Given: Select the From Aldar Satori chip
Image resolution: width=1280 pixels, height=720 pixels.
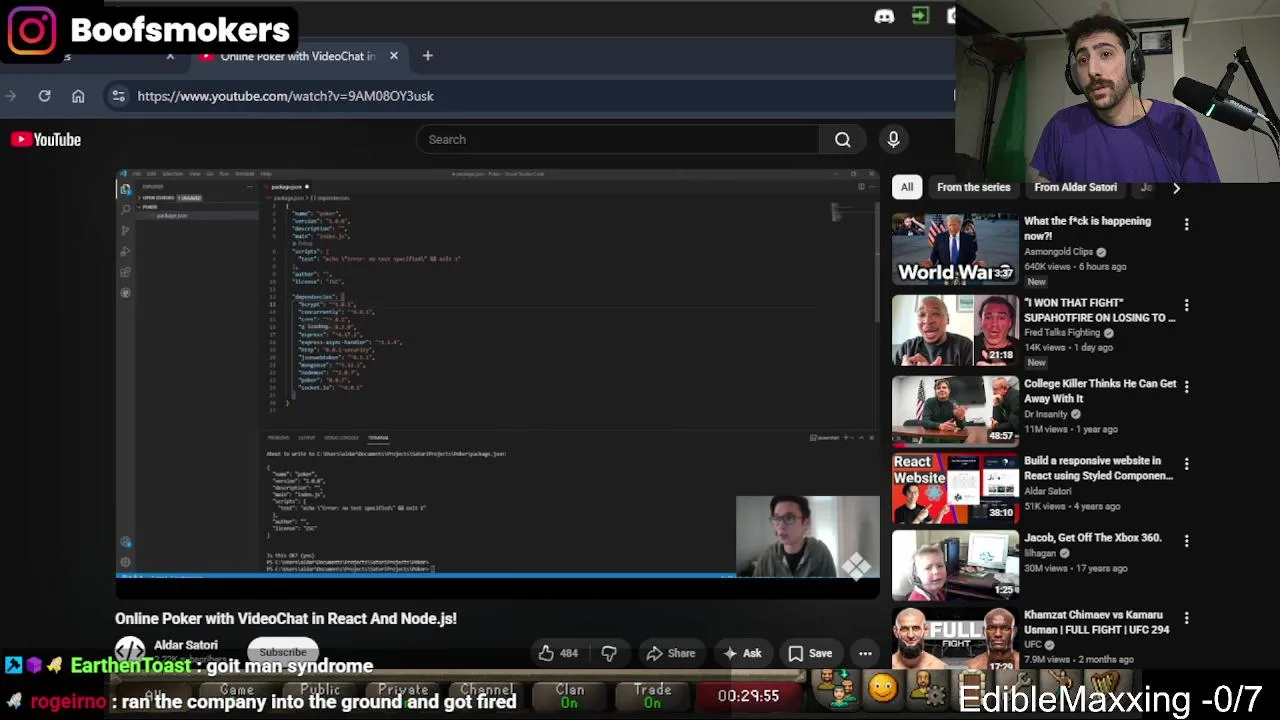Looking at the screenshot, I should point(1075,187).
